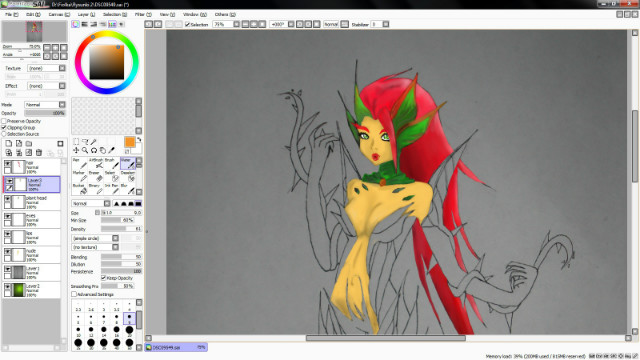Create a new layer folder

point(29,143)
